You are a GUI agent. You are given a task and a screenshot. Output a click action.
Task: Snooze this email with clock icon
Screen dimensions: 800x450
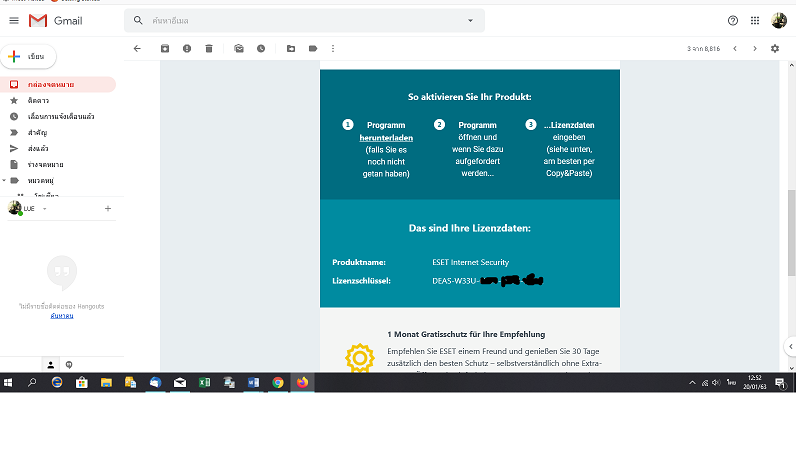pos(261,48)
